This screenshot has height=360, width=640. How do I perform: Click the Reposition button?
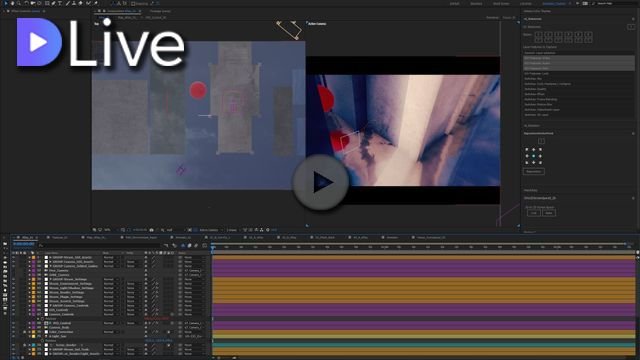coord(533,171)
